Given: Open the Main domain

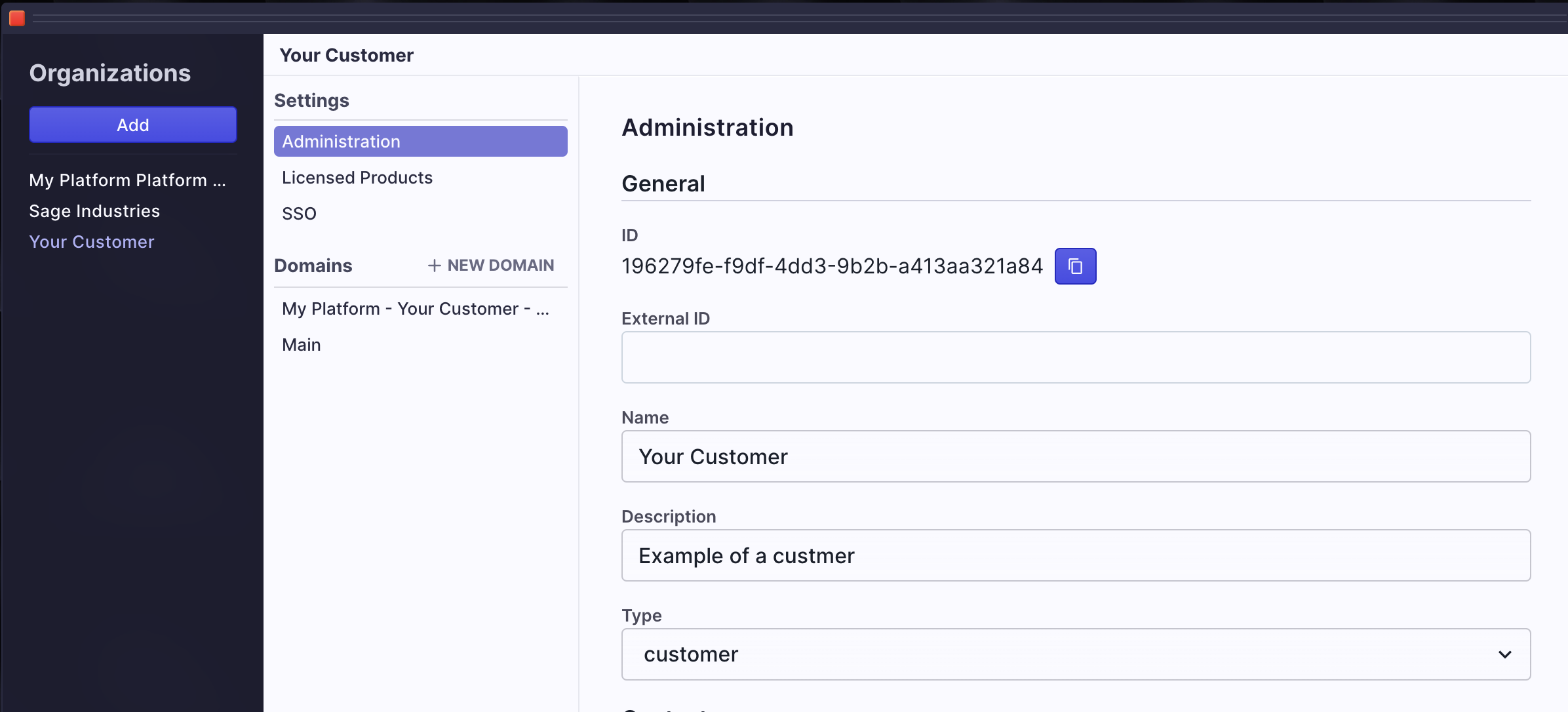Looking at the screenshot, I should 302,345.
